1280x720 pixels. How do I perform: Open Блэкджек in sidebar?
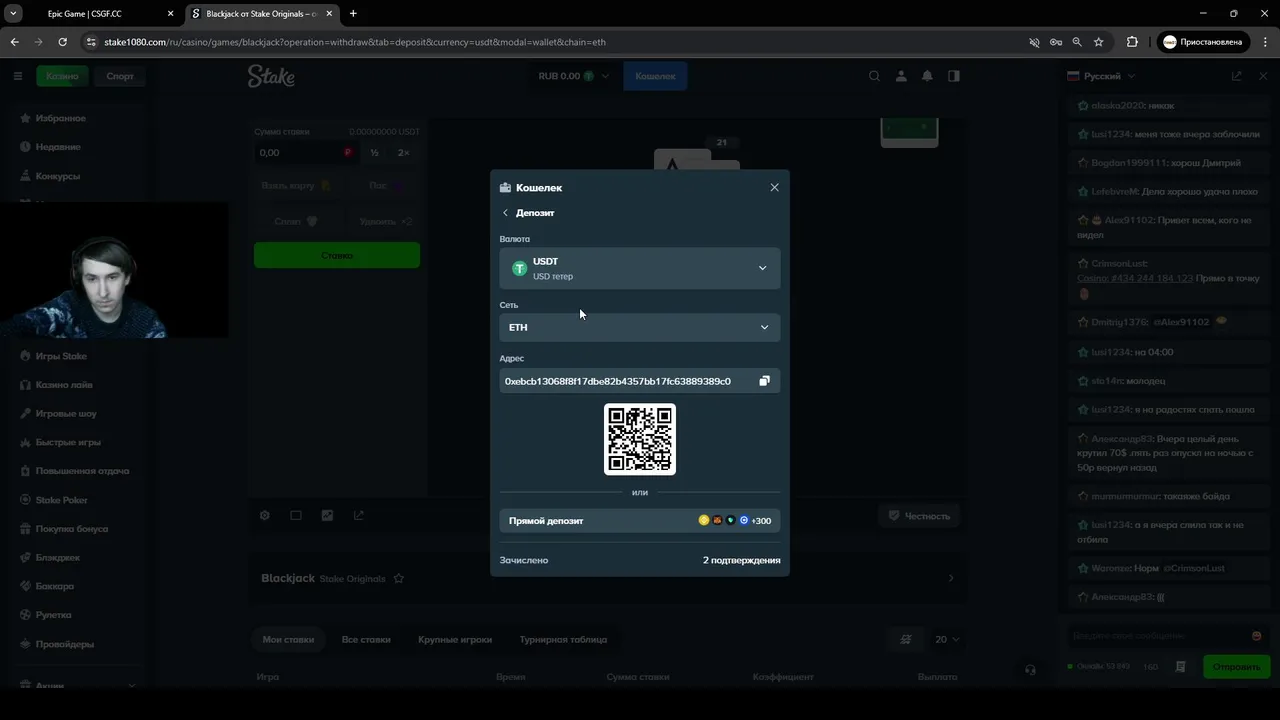click(x=57, y=557)
